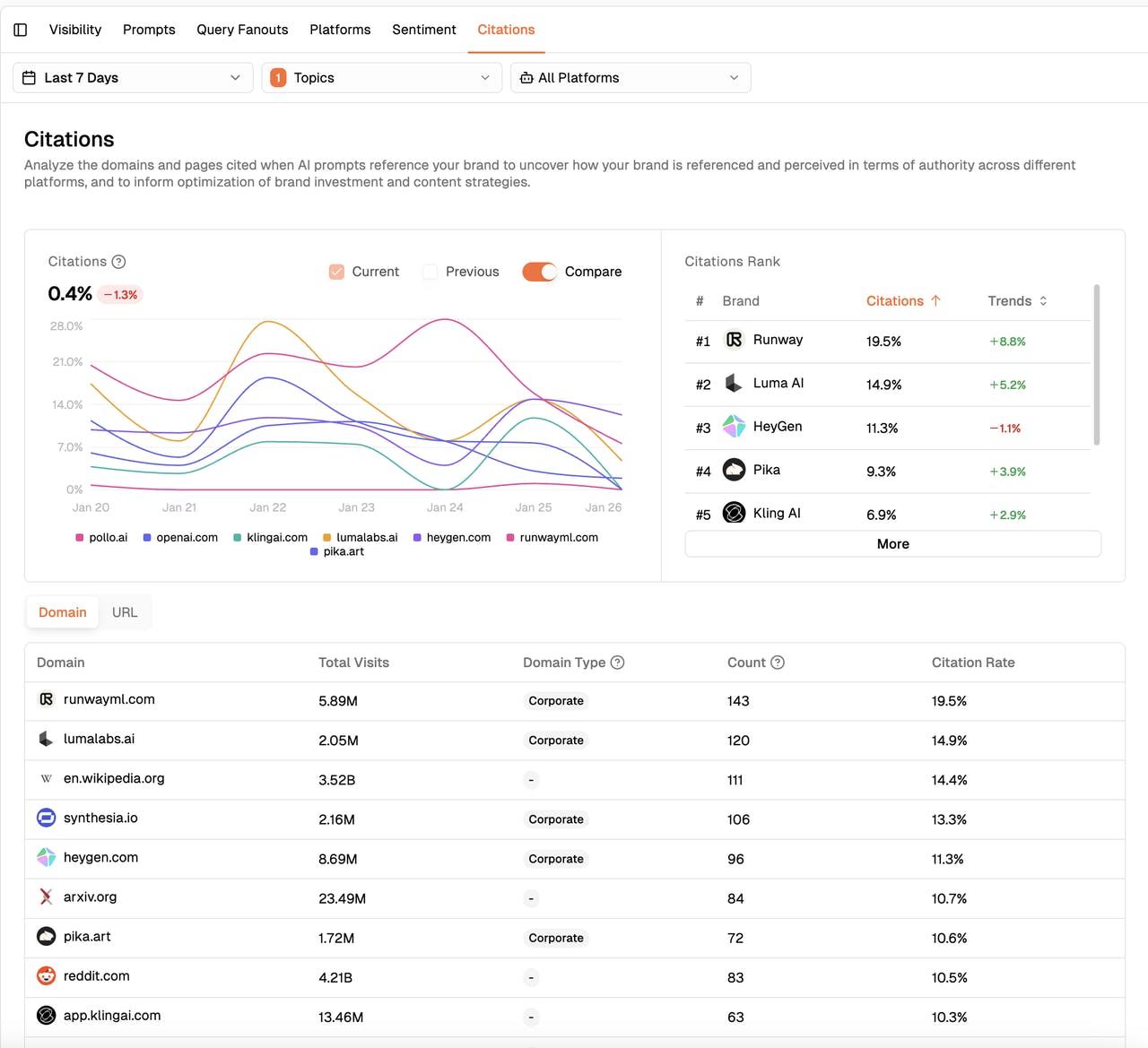Open the Platforms tab
1148x1048 pixels.
340,30
